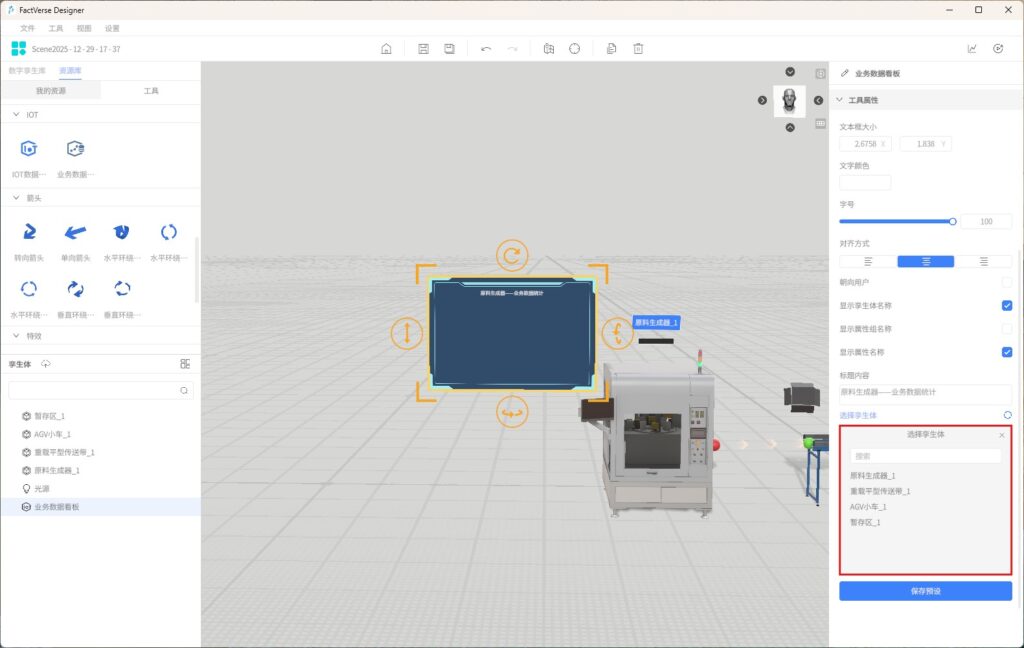Expand the 特效 section
Image resolution: width=1024 pixels, height=648 pixels.
click(x=16, y=336)
